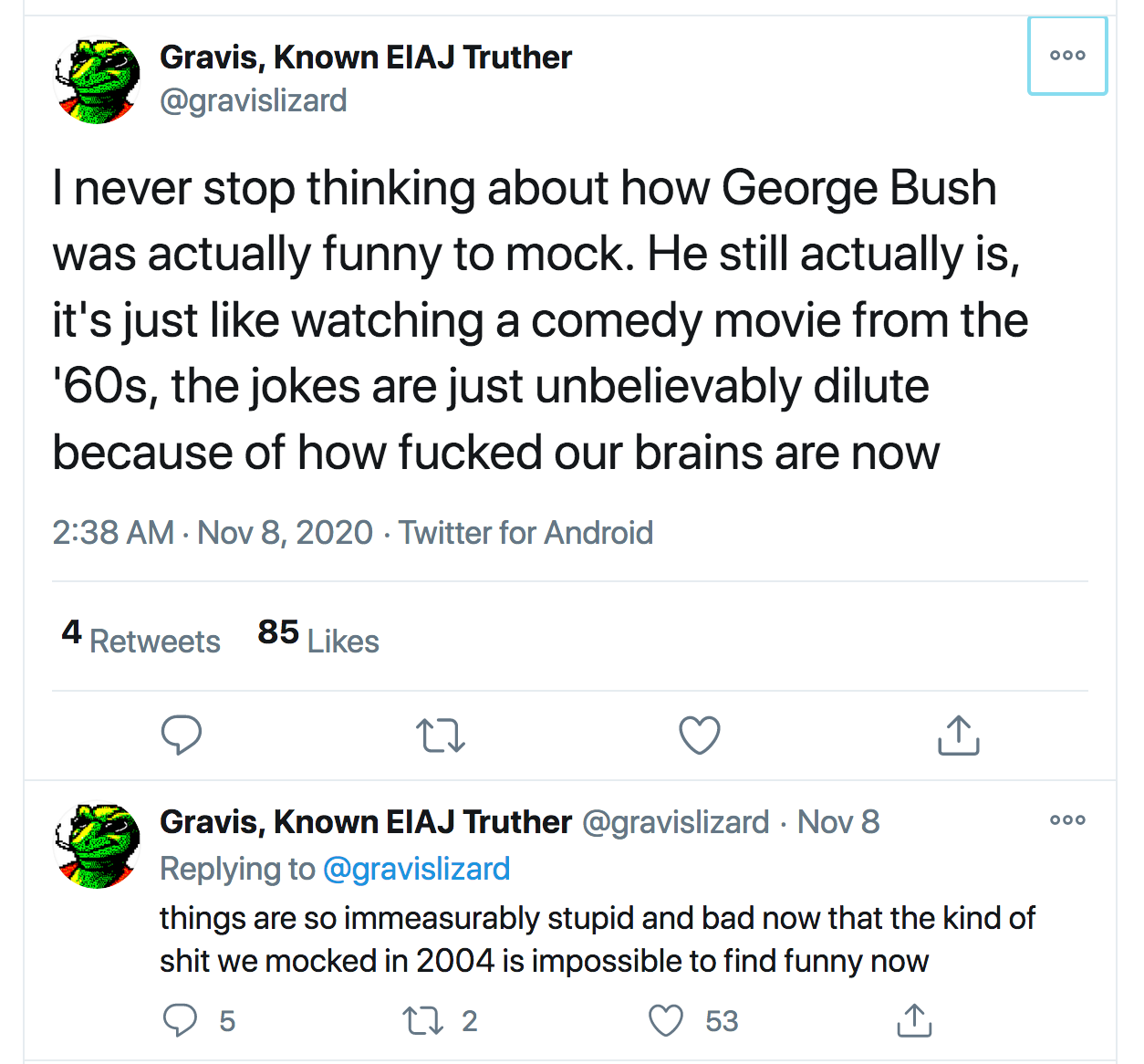Click the Replying to @gravislizard mention

[x=417, y=869]
